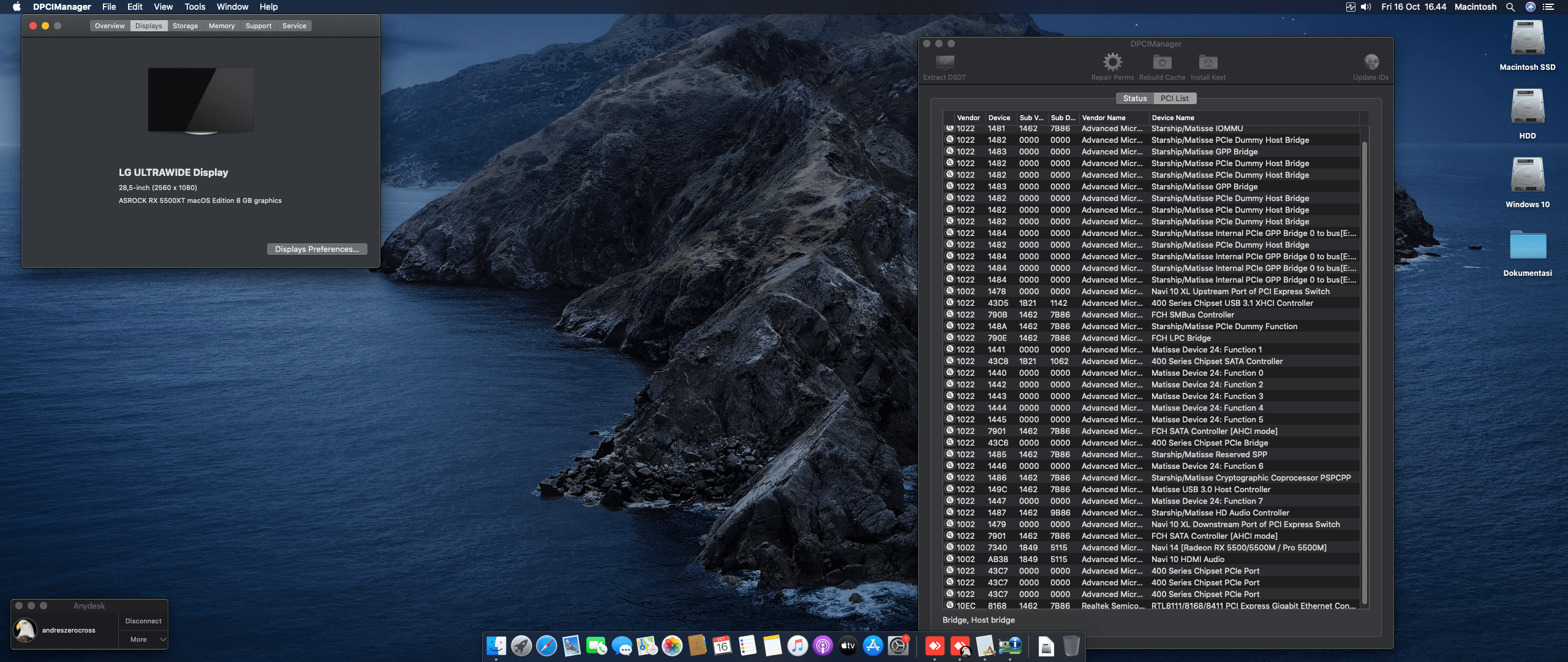The width and height of the screenshot is (1568, 662).
Task: Open Calendar showing Oct 16 in dock
Action: [x=722, y=645]
